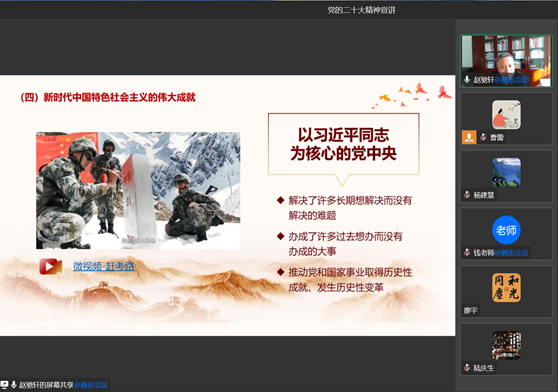Click 曹蕾's avatar picture

coord(506,115)
